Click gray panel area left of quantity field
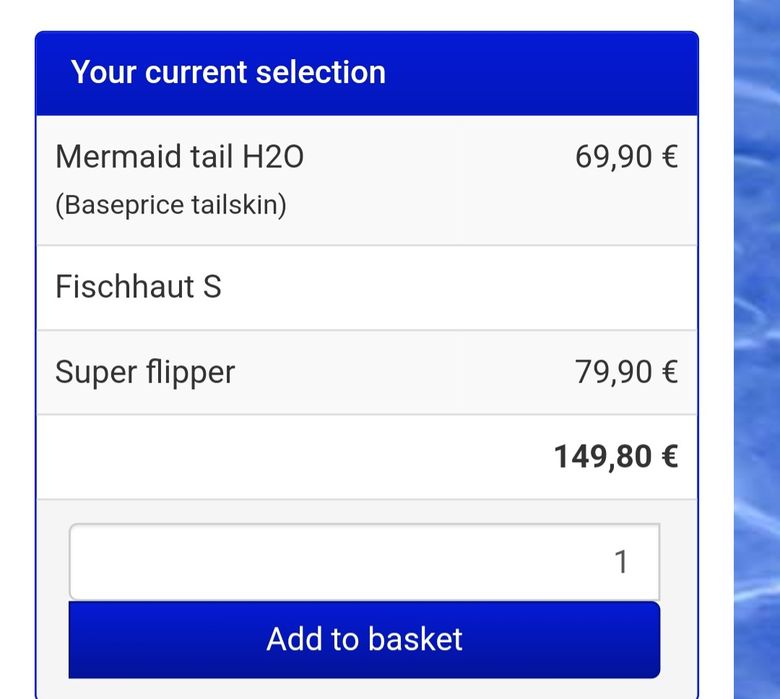Image resolution: width=780 pixels, height=699 pixels. pos(53,562)
